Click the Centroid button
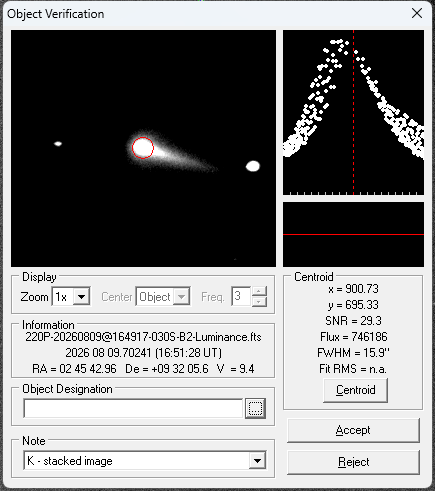This screenshot has width=435, height=491. coord(355,390)
